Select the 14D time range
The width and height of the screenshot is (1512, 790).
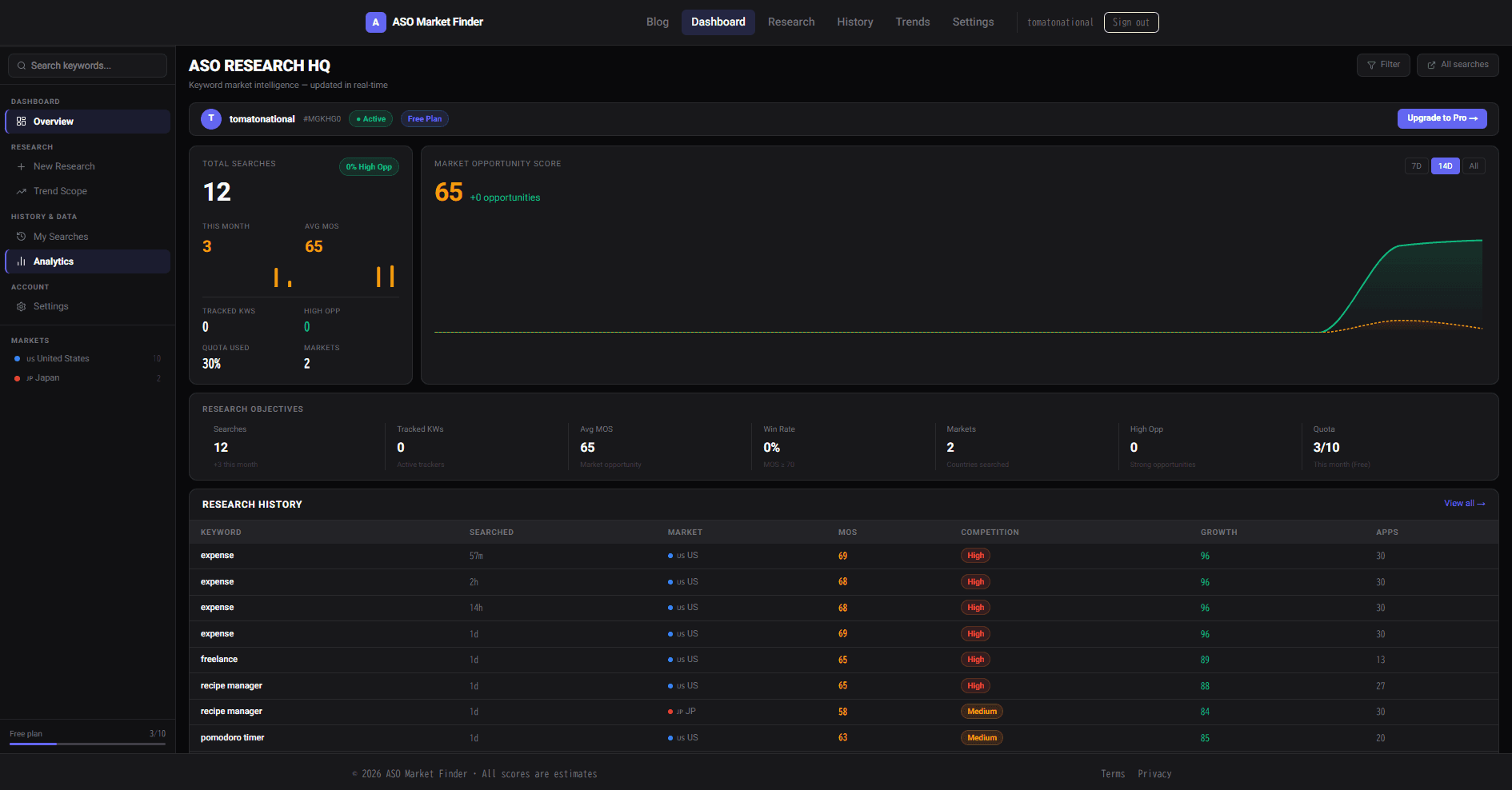coord(1445,166)
